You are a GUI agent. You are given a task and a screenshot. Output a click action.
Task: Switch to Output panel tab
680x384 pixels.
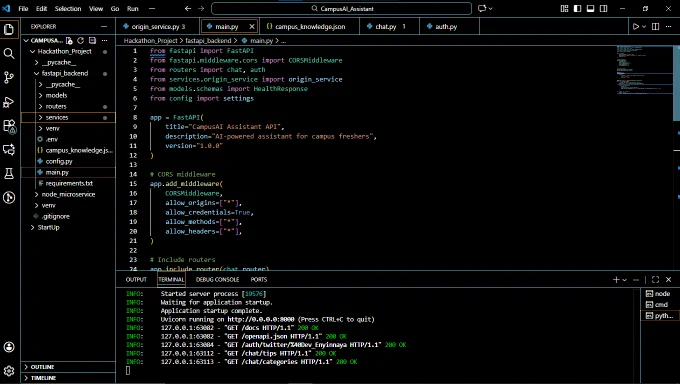click(136, 280)
